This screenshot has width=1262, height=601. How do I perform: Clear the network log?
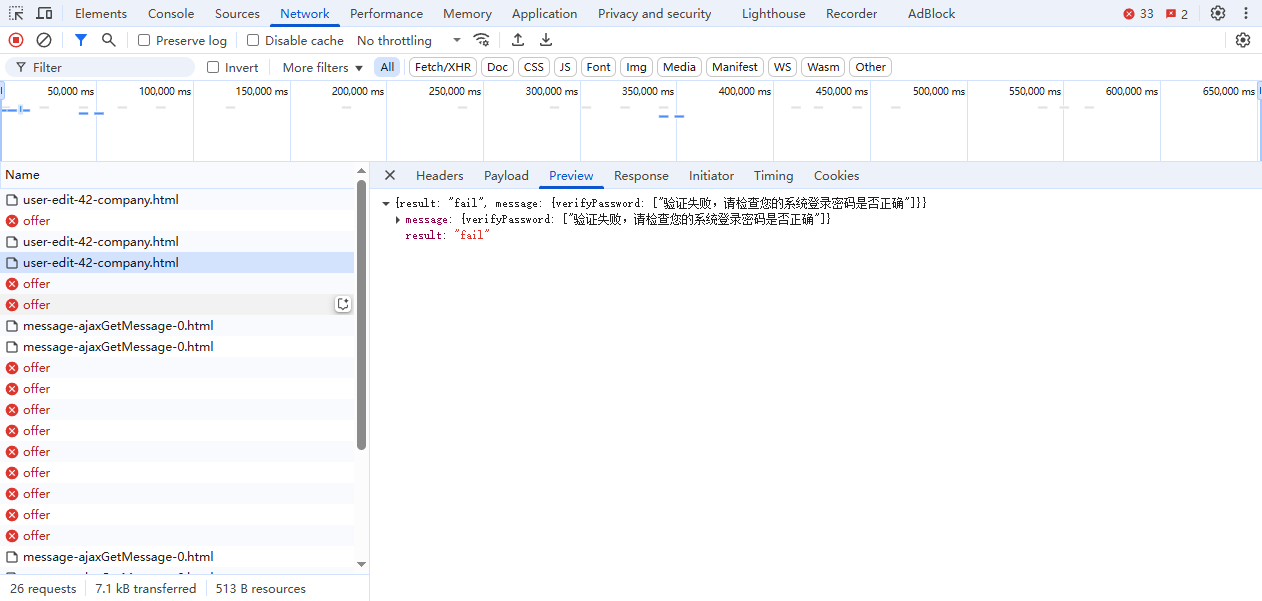(x=44, y=40)
